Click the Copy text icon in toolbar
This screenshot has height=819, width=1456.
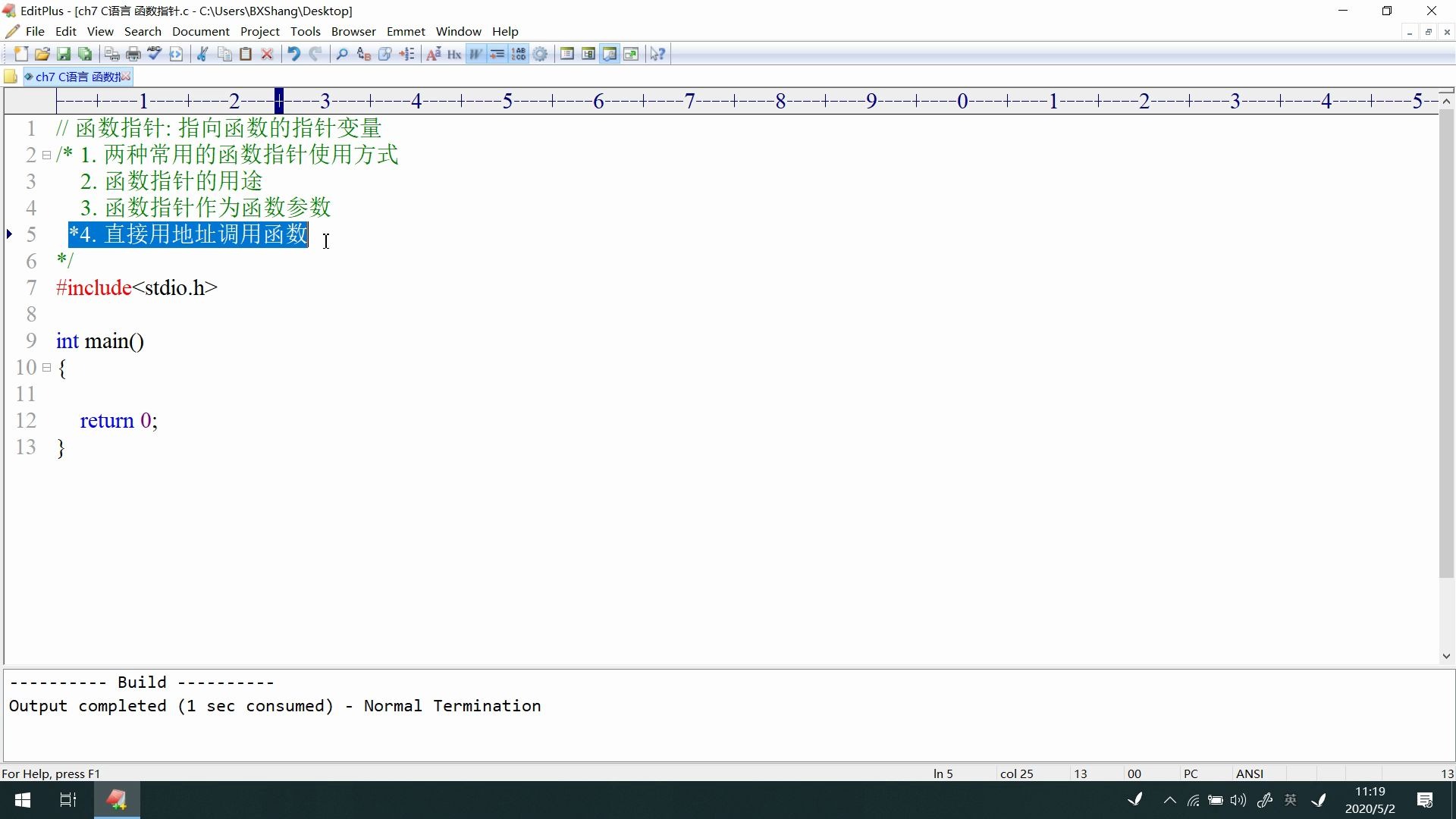(x=223, y=54)
